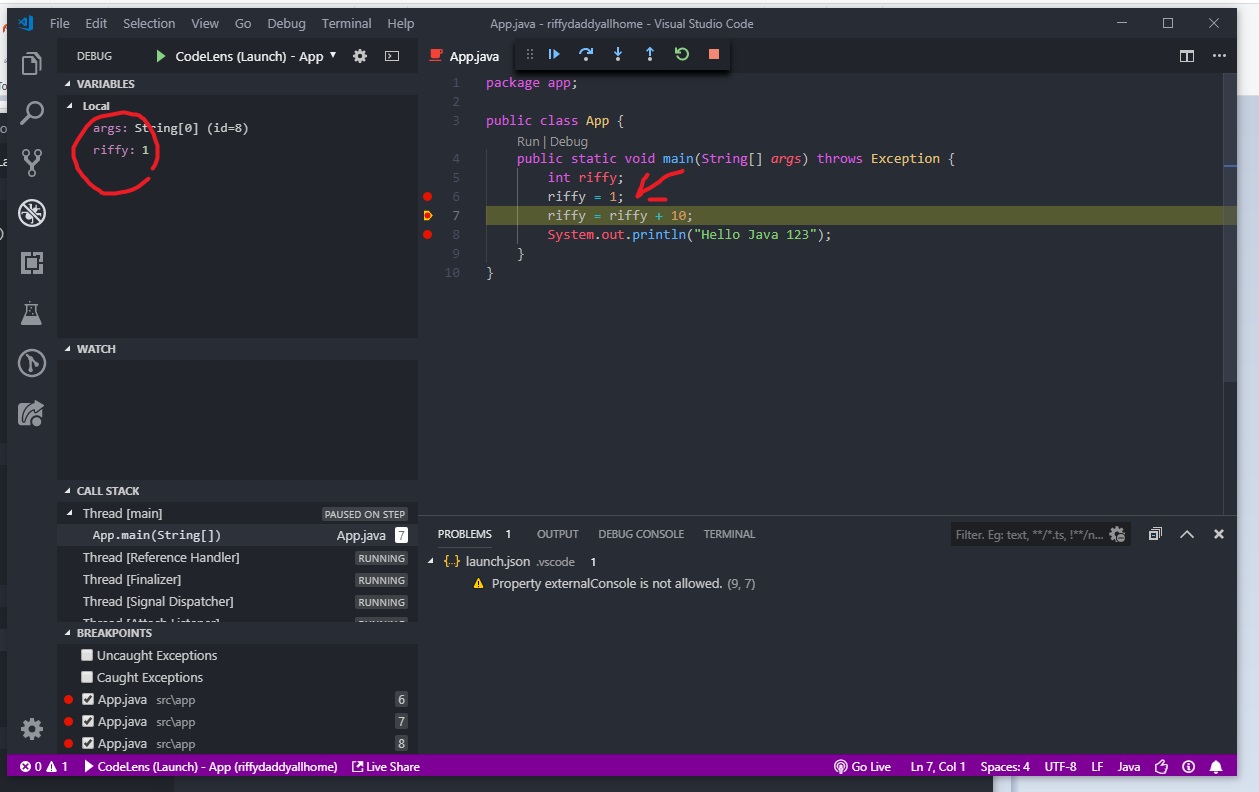The image size is (1259, 792).
Task: Close the bottom panel
Action: coord(1219,534)
